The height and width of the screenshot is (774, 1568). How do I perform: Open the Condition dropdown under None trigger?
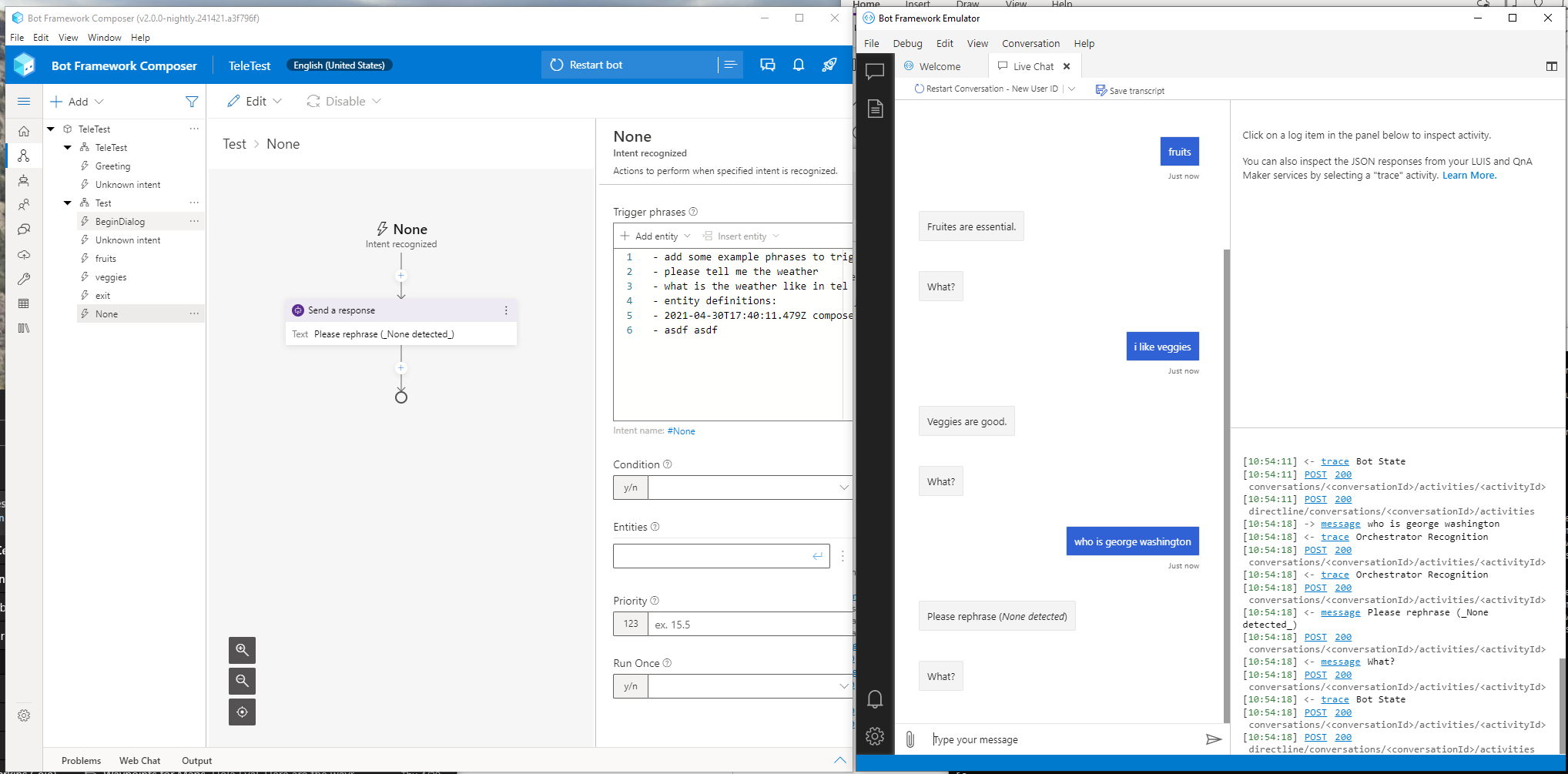coord(844,487)
